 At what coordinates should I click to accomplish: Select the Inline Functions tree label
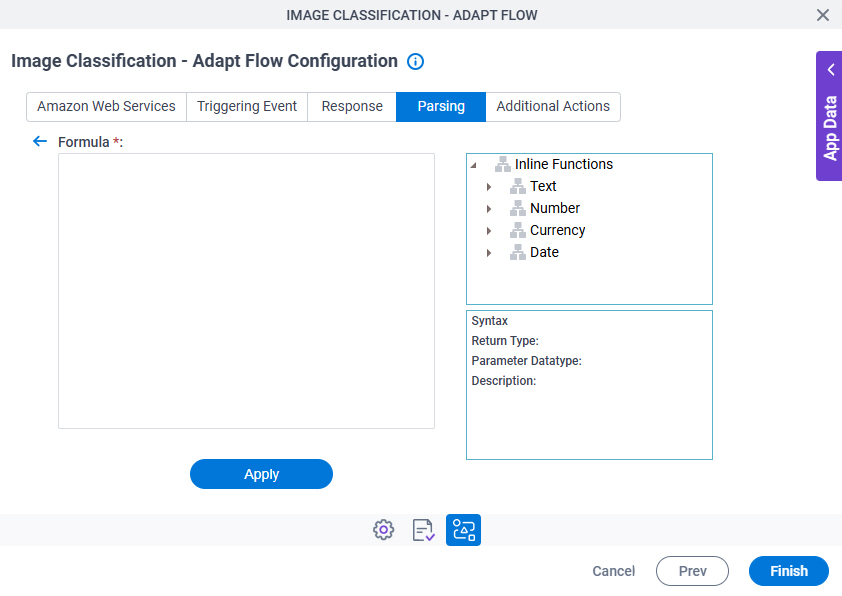(x=564, y=164)
